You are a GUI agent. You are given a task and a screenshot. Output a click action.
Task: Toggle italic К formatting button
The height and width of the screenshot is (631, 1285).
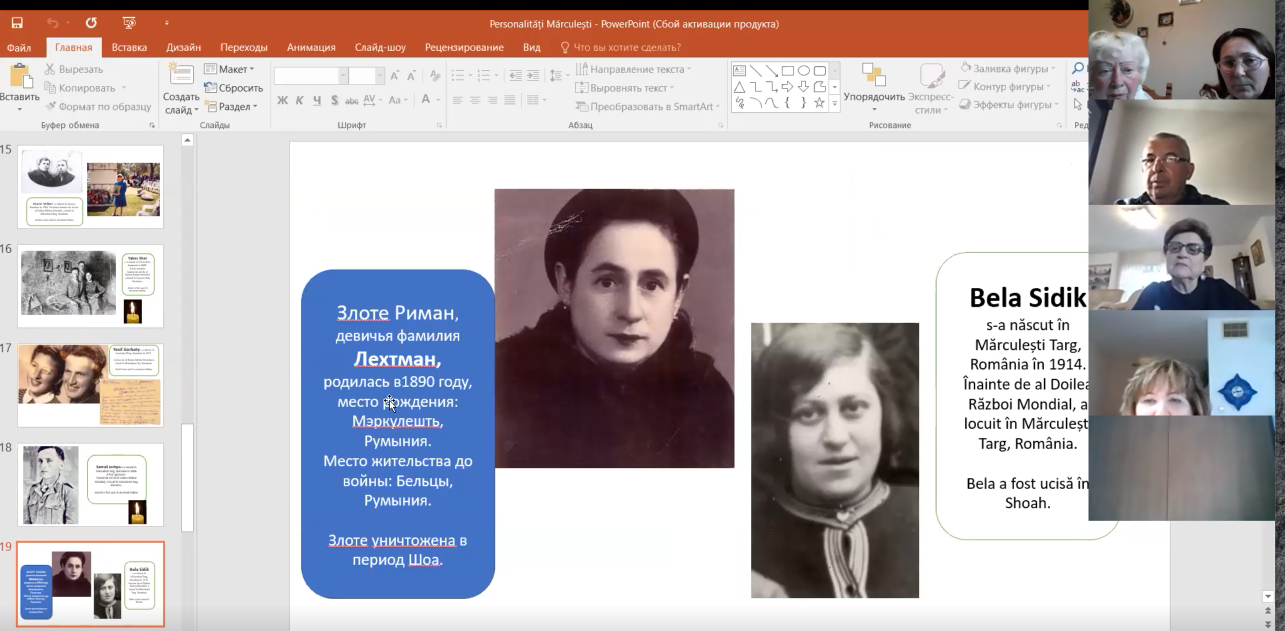point(300,100)
